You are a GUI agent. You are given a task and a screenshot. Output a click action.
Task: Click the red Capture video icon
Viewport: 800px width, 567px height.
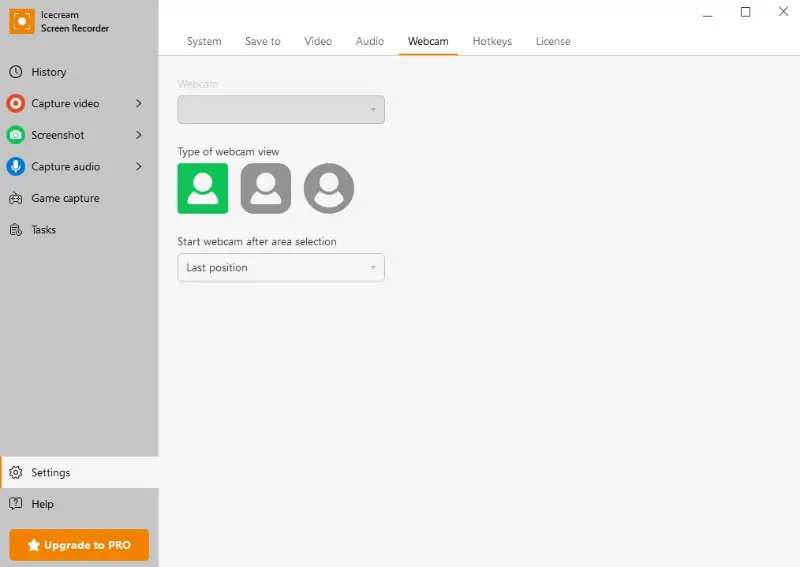click(16, 104)
